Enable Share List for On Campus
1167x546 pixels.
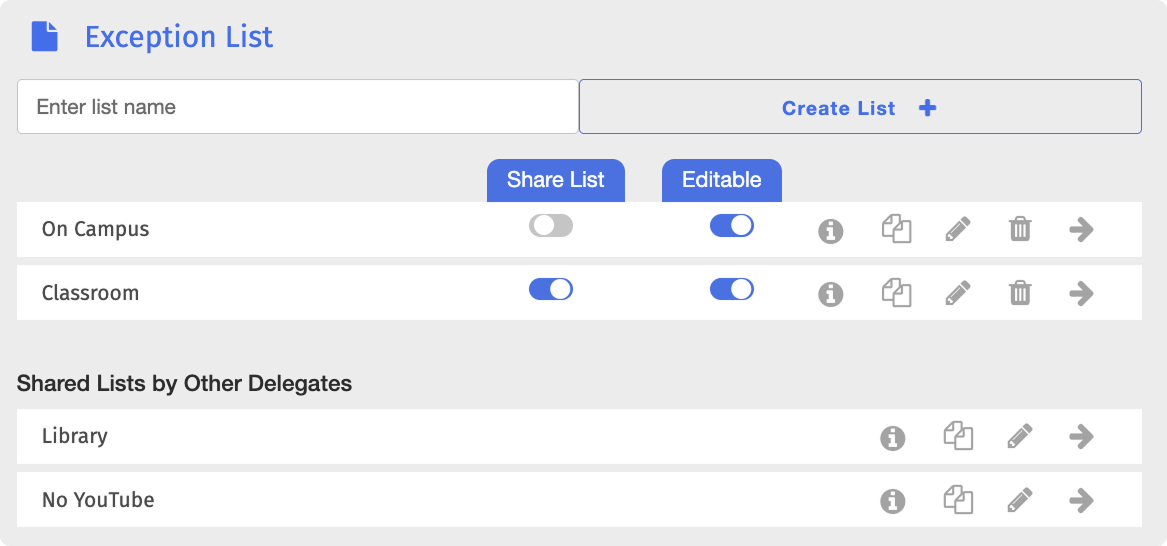[x=551, y=225]
